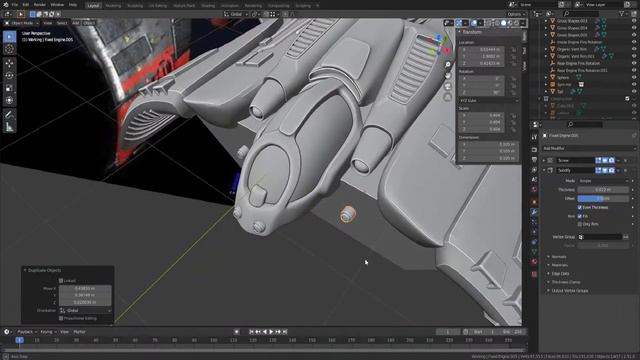This screenshot has width=640, height=360.
Task: Switch to the Layout workspace tab
Action: pyautogui.click(x=93, y=6)
